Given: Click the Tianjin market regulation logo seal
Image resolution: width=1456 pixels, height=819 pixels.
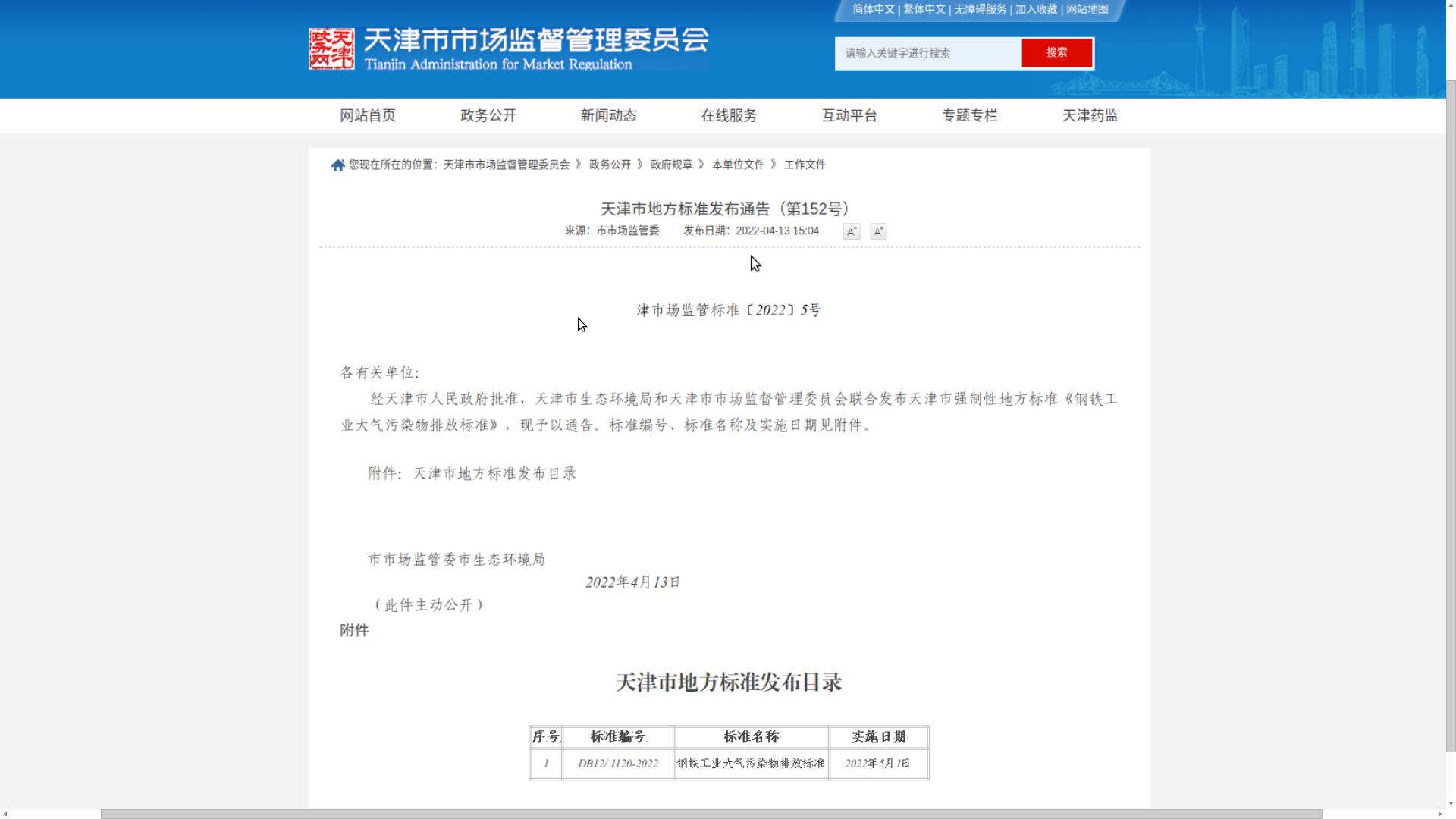Looking at the screenshot, I should tap(331, 49).
